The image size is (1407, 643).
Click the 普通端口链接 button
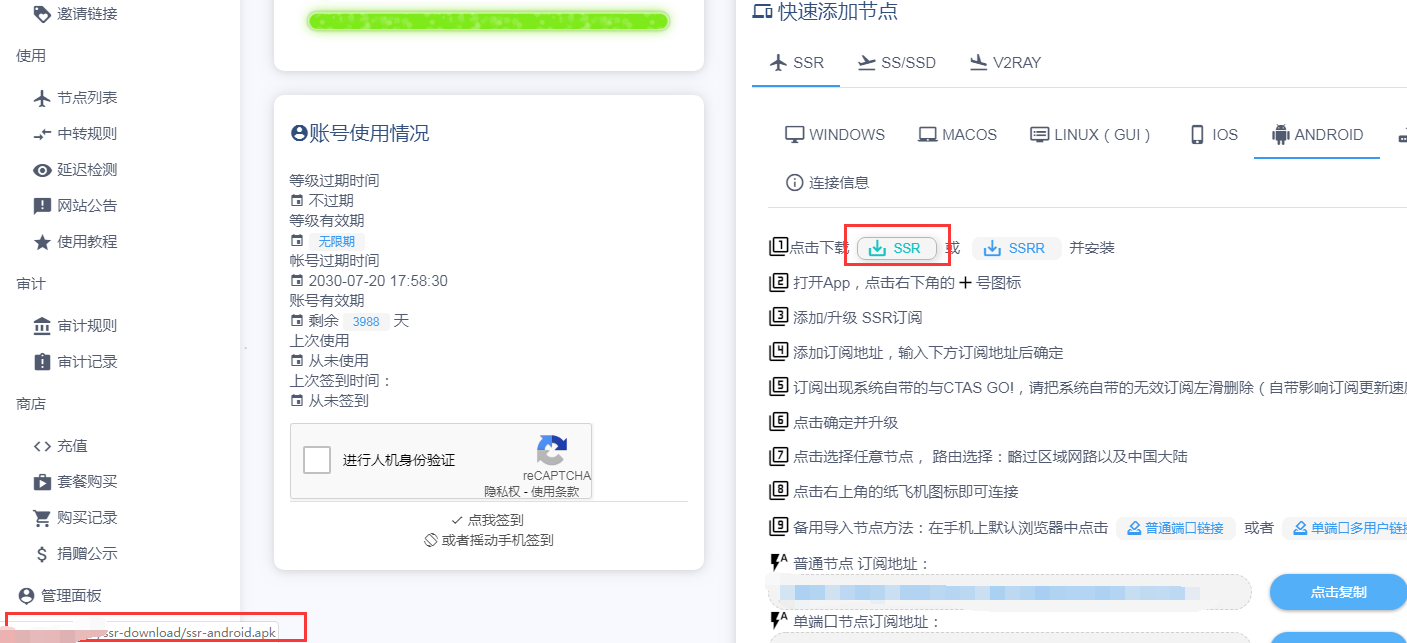click(1174, 528)
